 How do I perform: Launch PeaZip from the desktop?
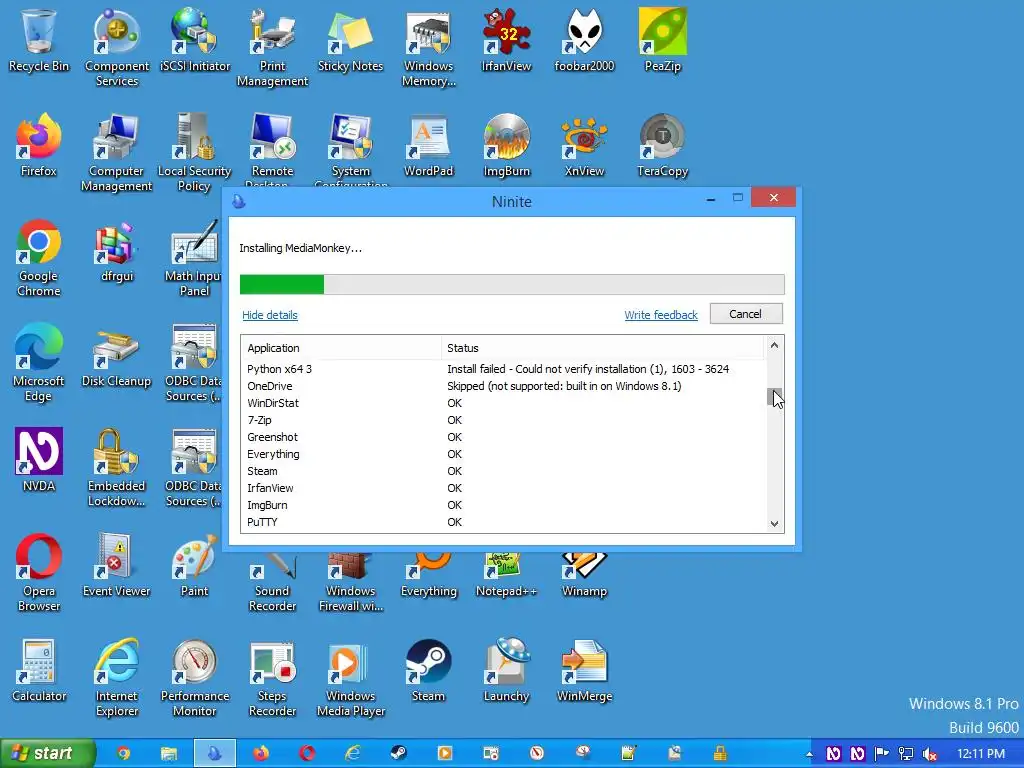click(662, 39)
